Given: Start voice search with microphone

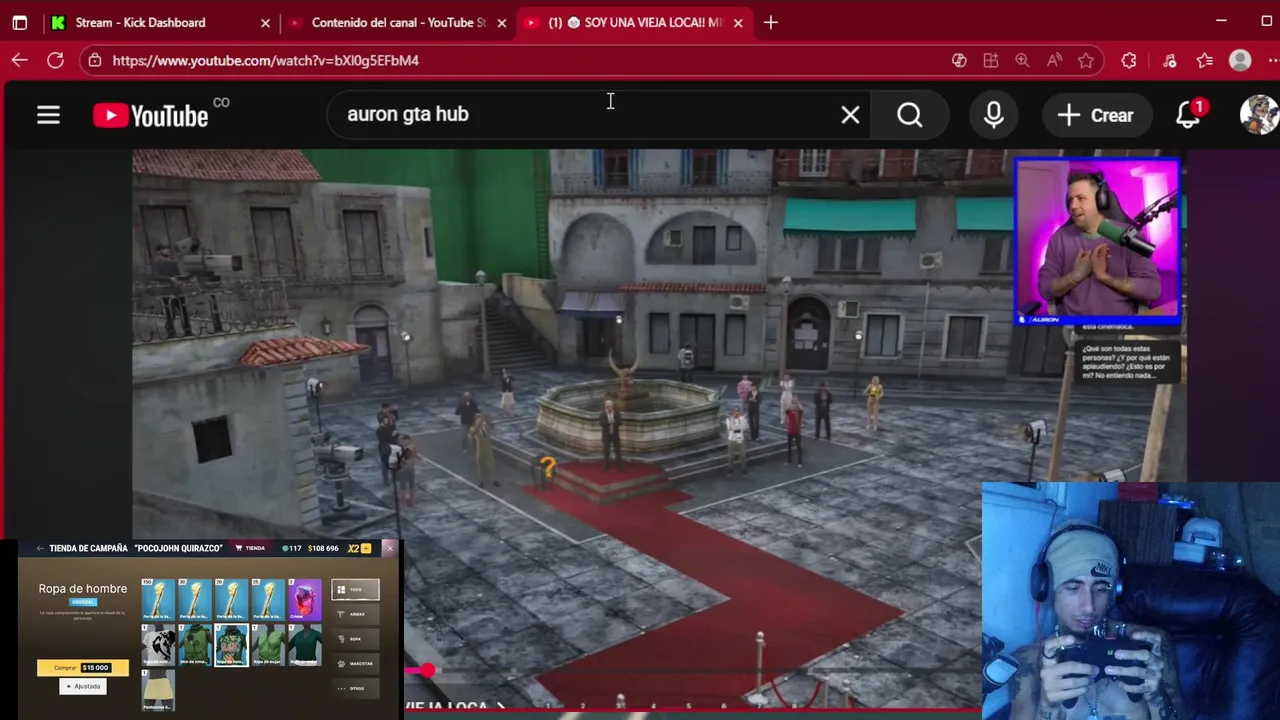Looking at the screenshot, I should click(x=993, y=115).
